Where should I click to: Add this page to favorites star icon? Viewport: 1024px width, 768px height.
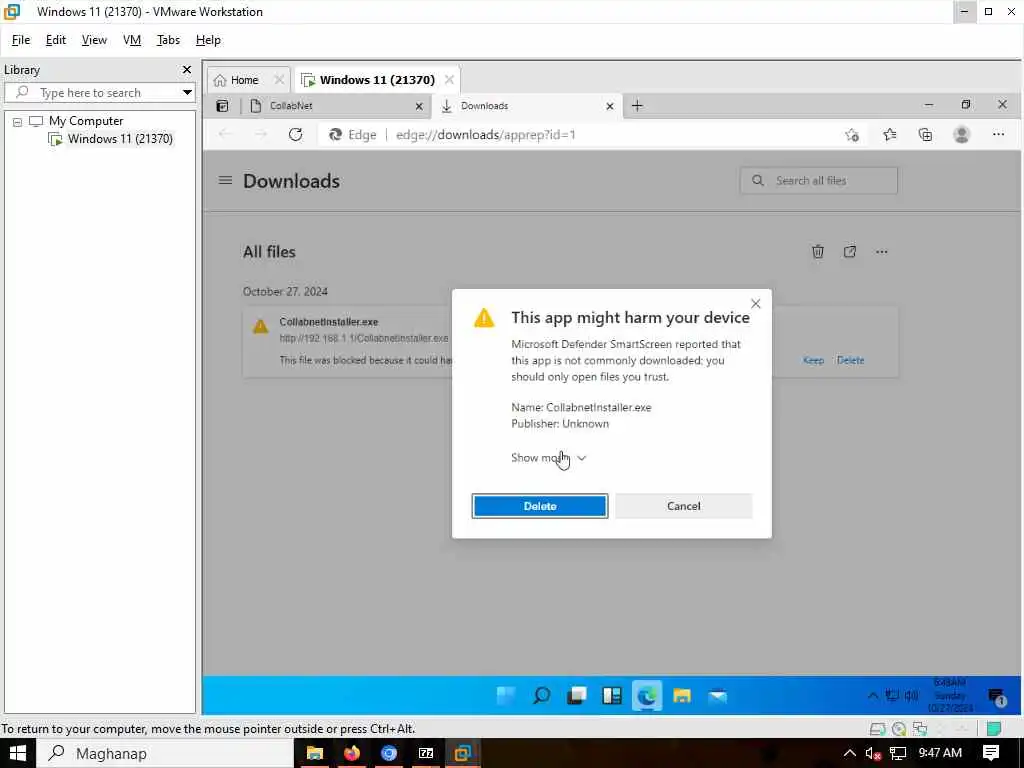pos(852,135)
